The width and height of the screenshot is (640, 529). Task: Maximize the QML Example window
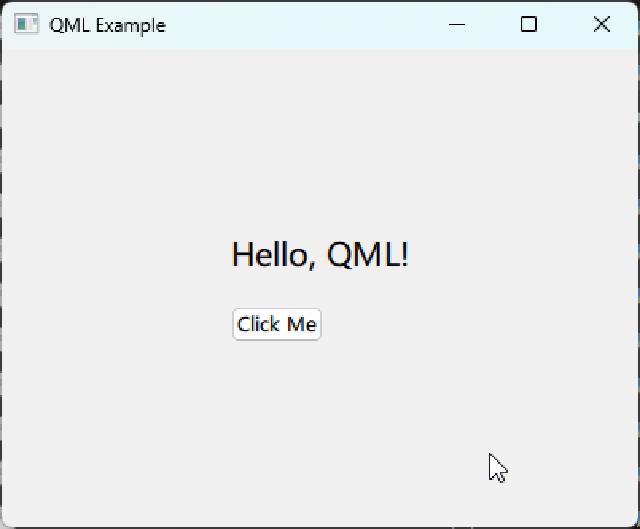[529, 25]
